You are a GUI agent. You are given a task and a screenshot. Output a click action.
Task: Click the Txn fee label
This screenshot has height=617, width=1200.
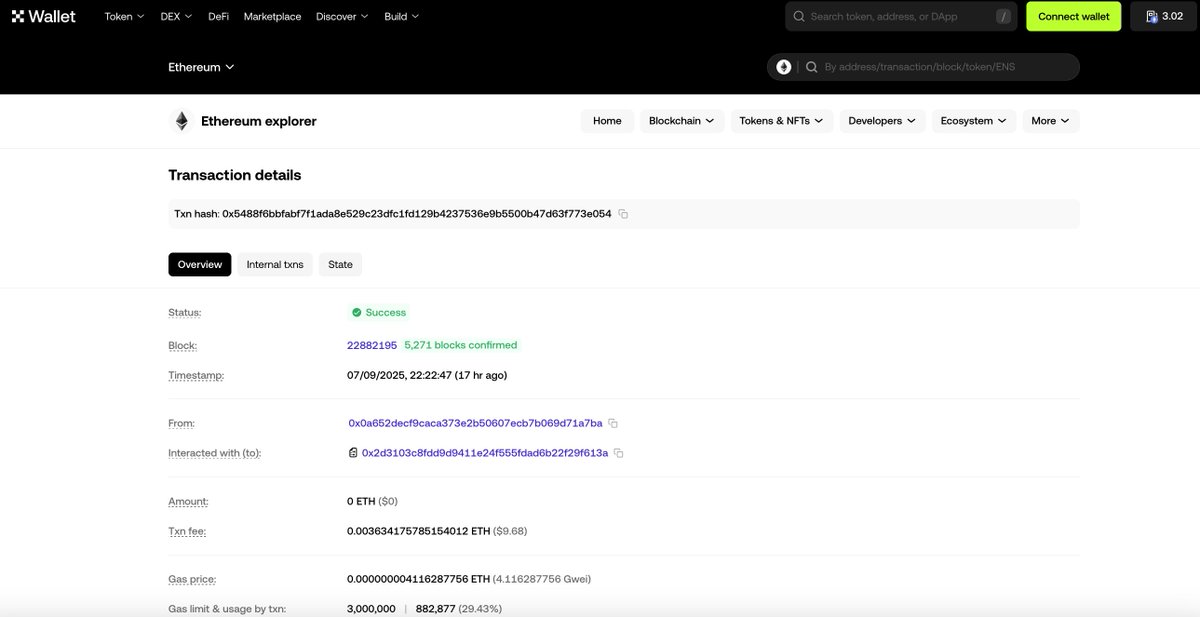tap(187, 531)
